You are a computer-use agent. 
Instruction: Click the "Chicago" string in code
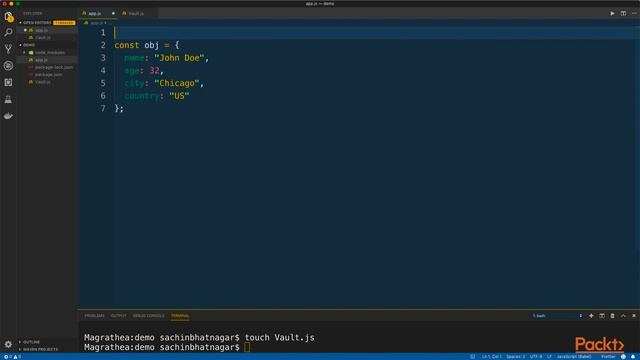[x=177, y=83]
